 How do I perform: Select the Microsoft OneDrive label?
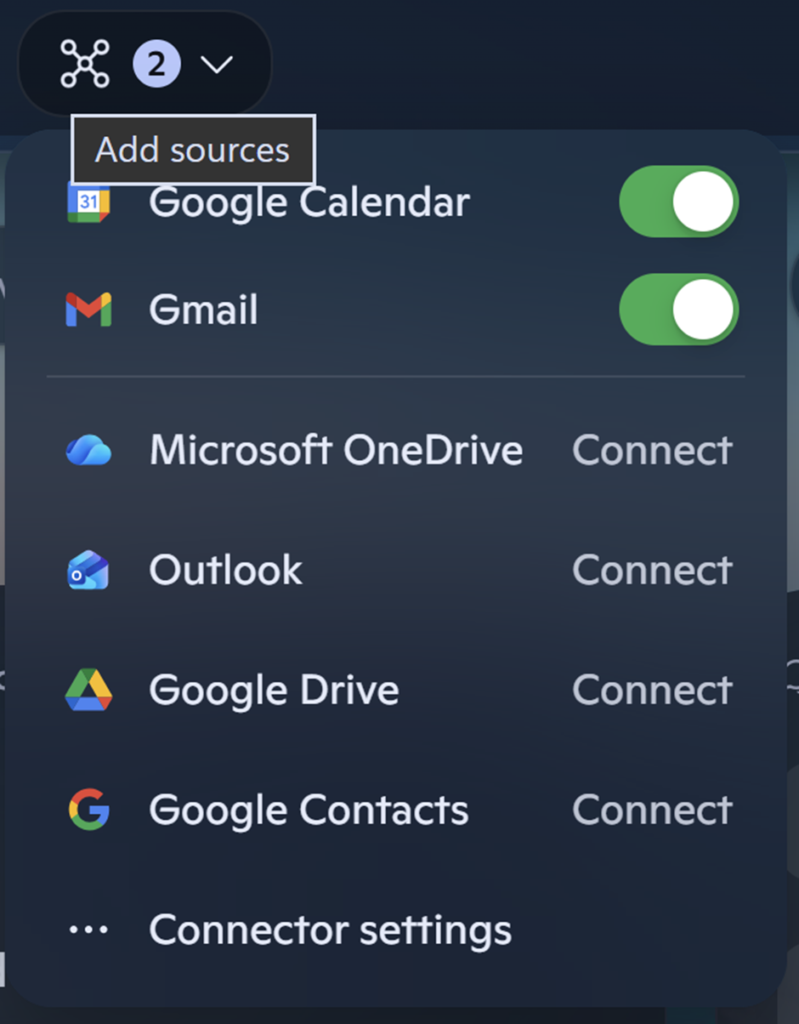coord(336,451)
